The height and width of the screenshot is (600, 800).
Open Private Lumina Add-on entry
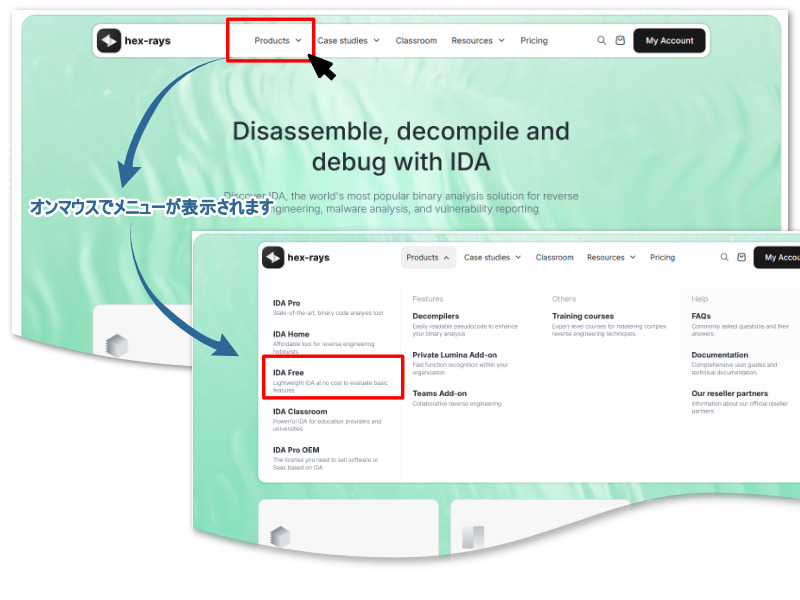tap(460, 363)
